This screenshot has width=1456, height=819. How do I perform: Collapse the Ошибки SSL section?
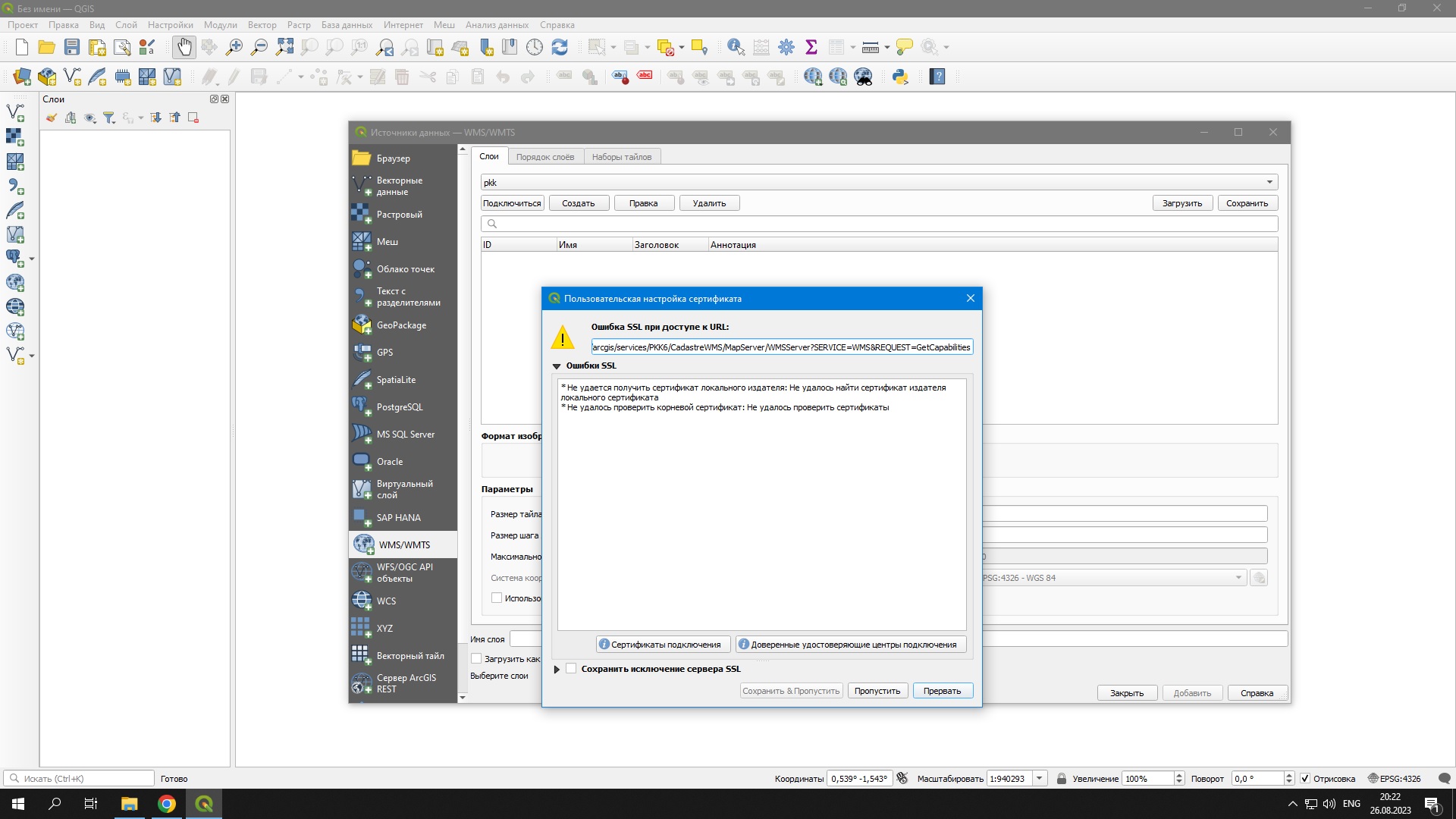click(x=557, y=366)
